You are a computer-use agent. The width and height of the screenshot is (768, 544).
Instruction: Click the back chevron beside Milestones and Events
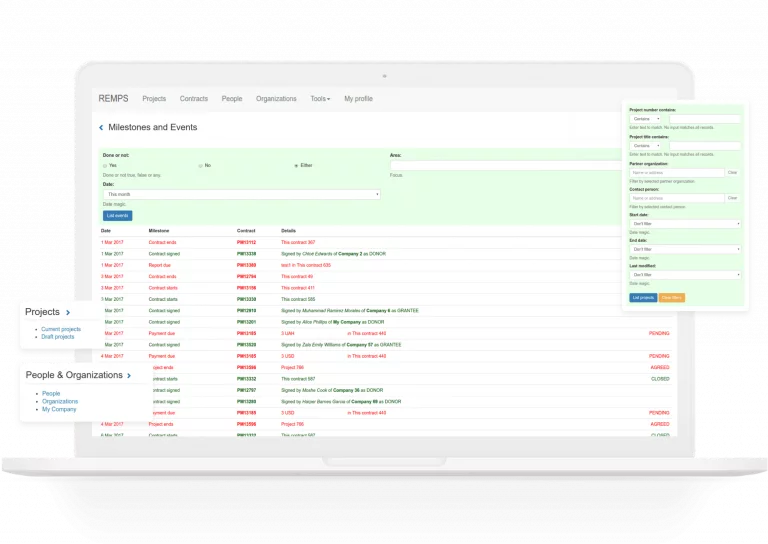point(101,127)
